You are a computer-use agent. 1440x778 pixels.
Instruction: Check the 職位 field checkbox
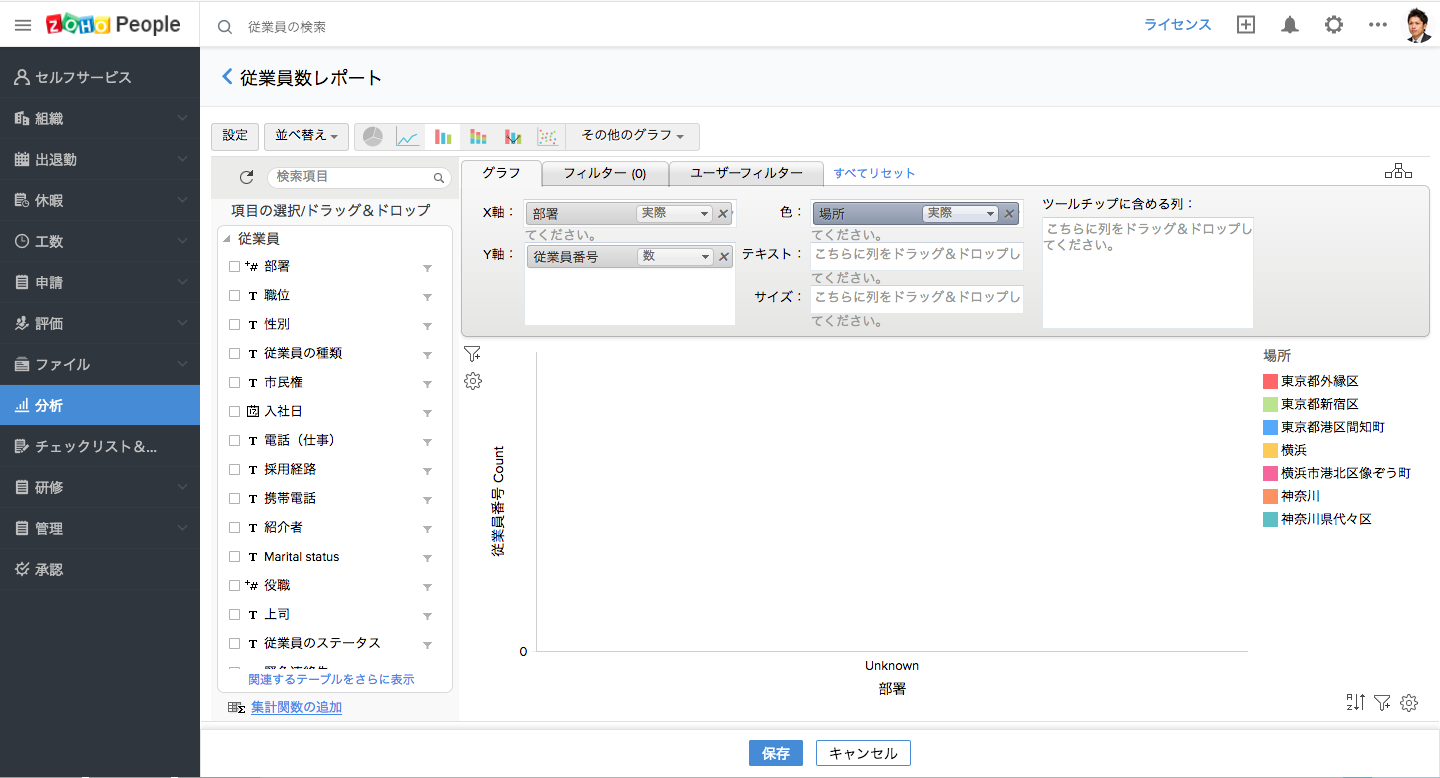[x=234, y=296]
